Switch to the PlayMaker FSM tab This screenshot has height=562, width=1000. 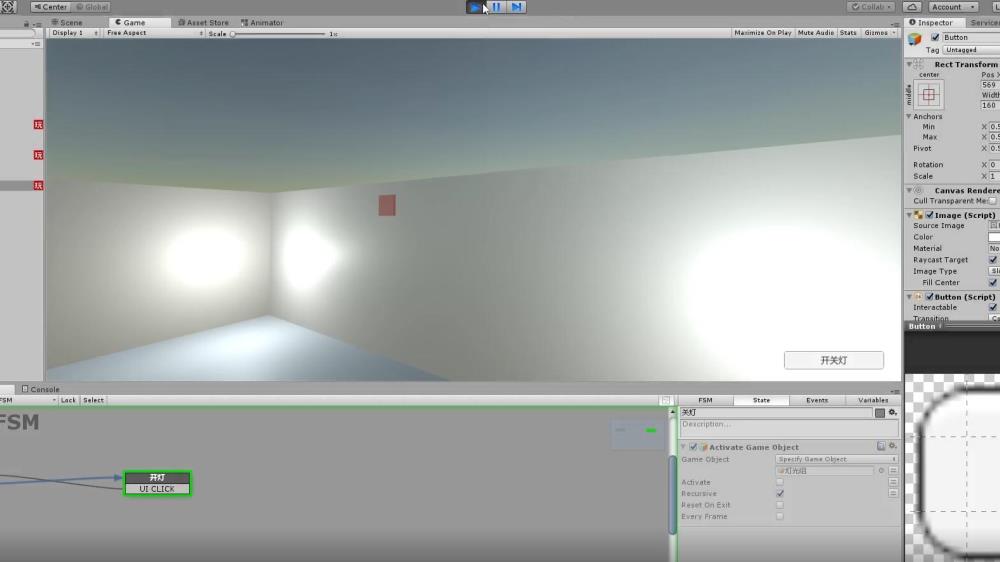(x=705, y=400)
